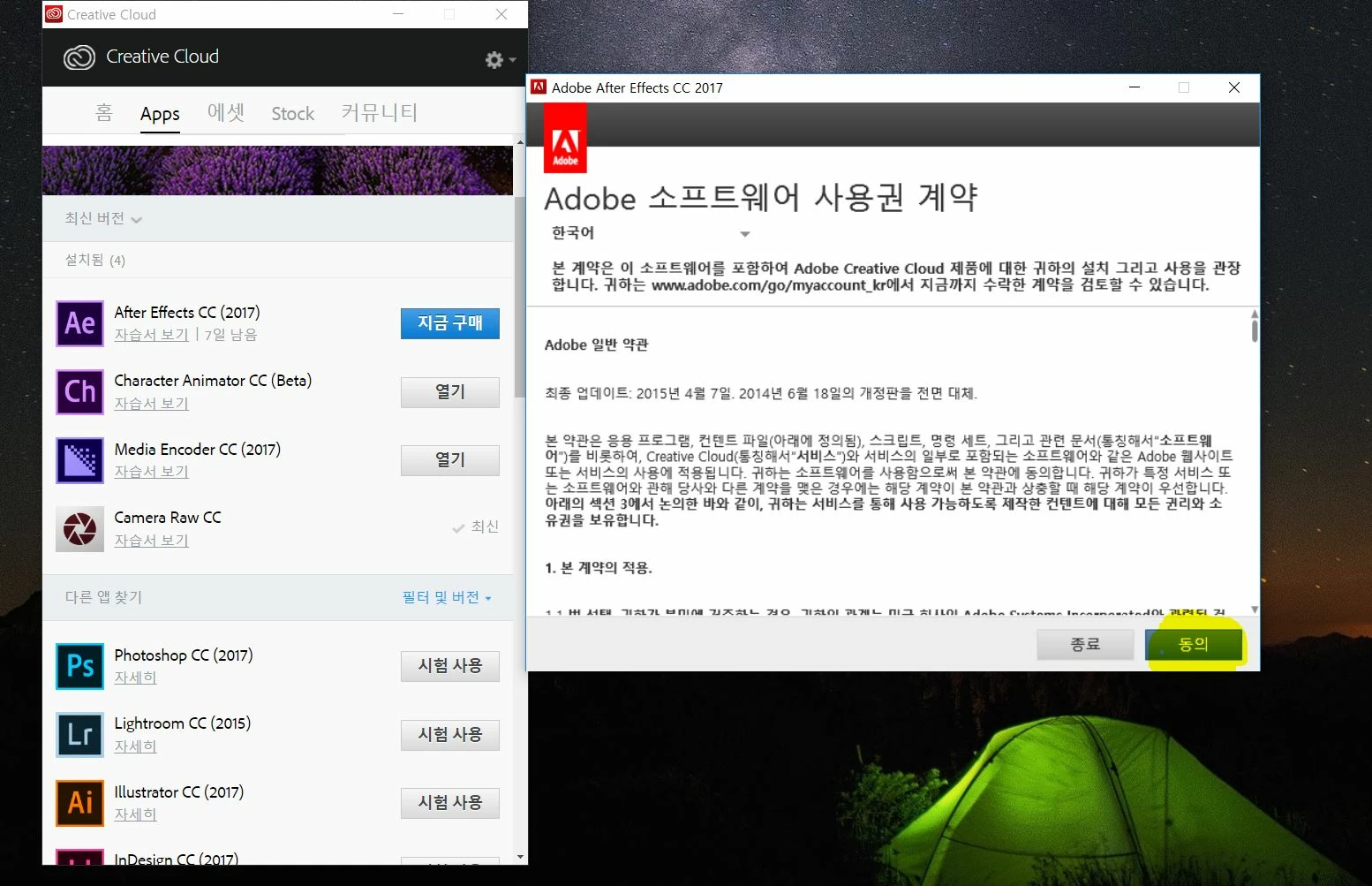Viewport: 1372px width, 886px height.
Task: Open 자습서 보기 link under Character Animator
Action: (151, 404)
